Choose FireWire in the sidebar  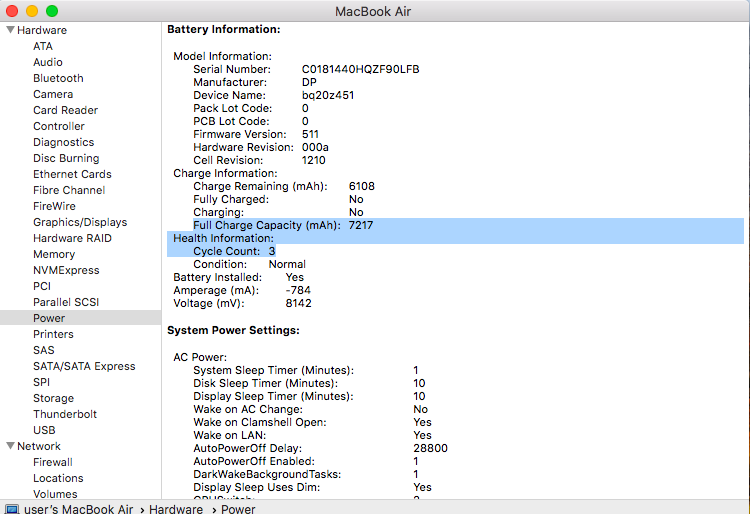point(55,207)
